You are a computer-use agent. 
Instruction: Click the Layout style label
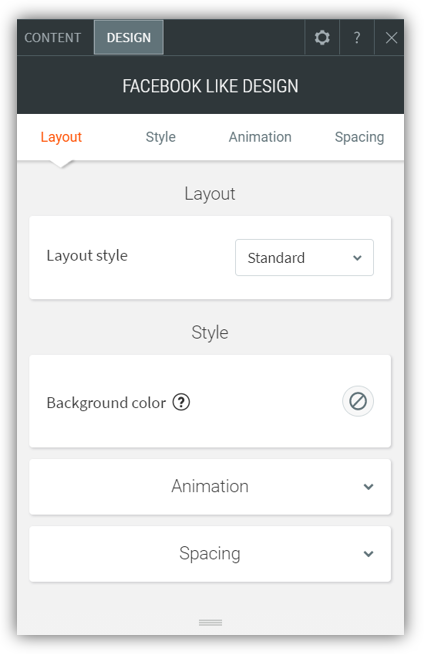[87, 256]
